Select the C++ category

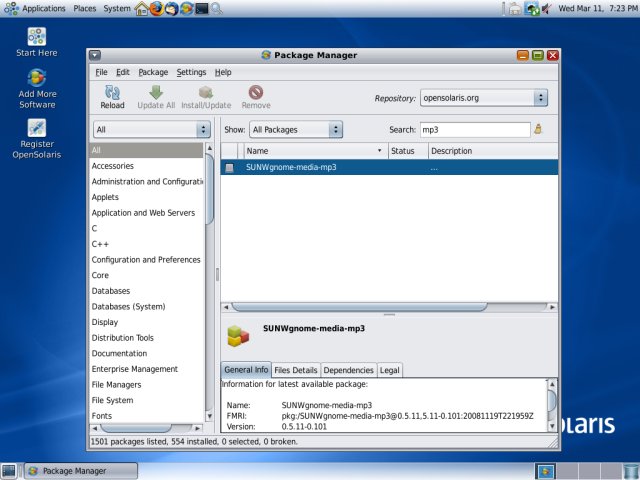(x=146, y=244)
